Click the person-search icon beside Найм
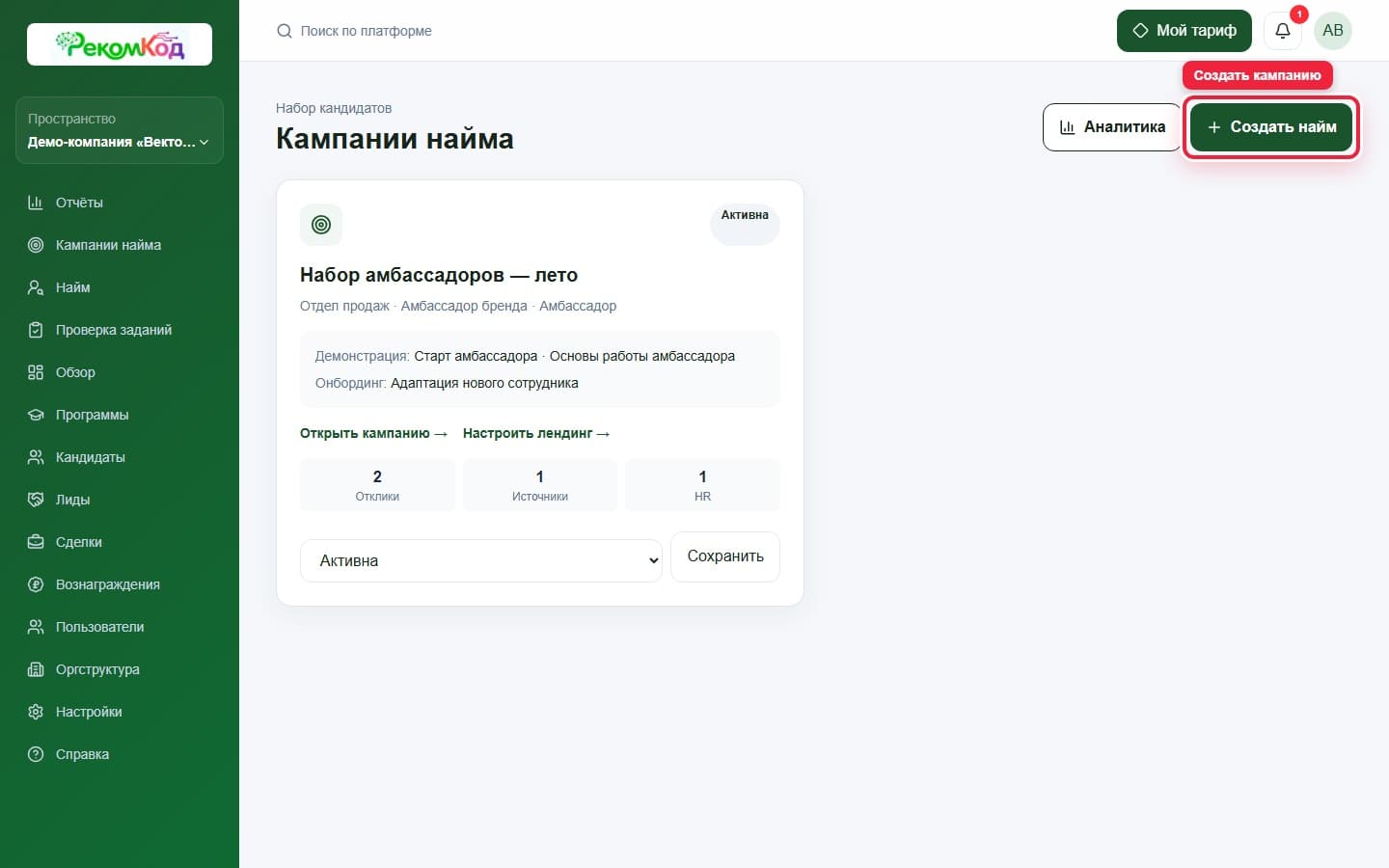Screen dimensions: 1389x868 tap(36, 287)
